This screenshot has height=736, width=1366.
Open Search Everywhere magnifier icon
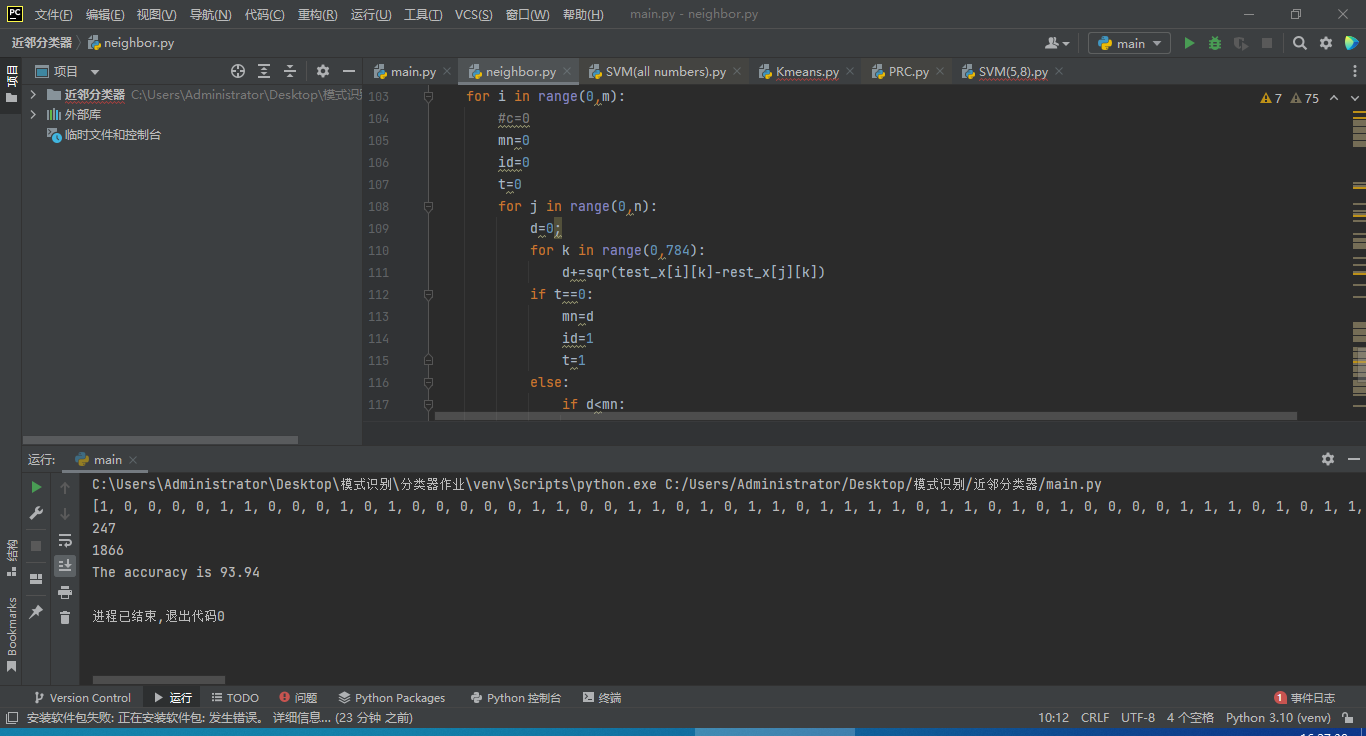[x=1299, y=43]
